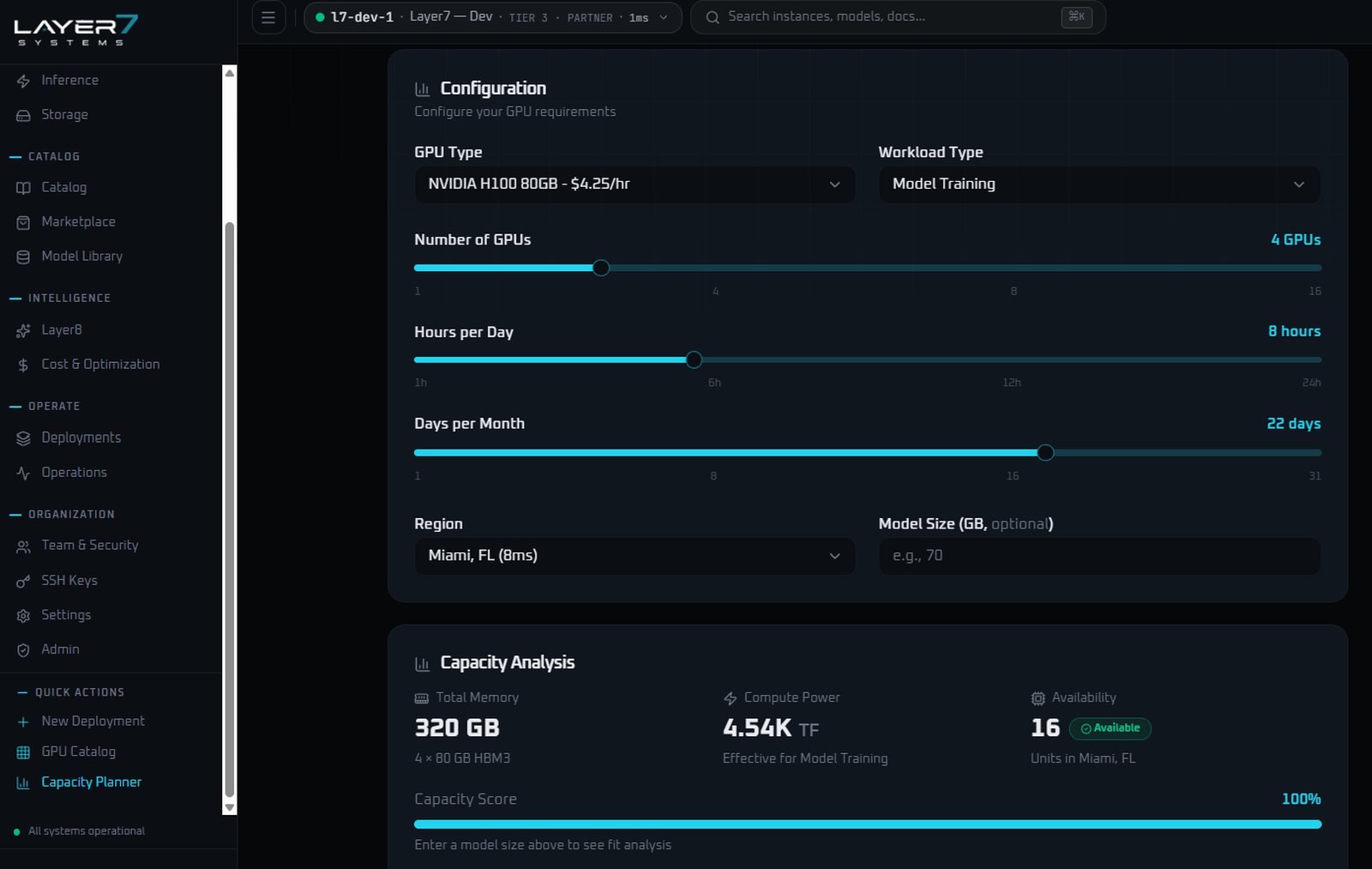The image size is (1372, 869).
Task: Click the Settings gear icon
Action: (x=23, y=615)
